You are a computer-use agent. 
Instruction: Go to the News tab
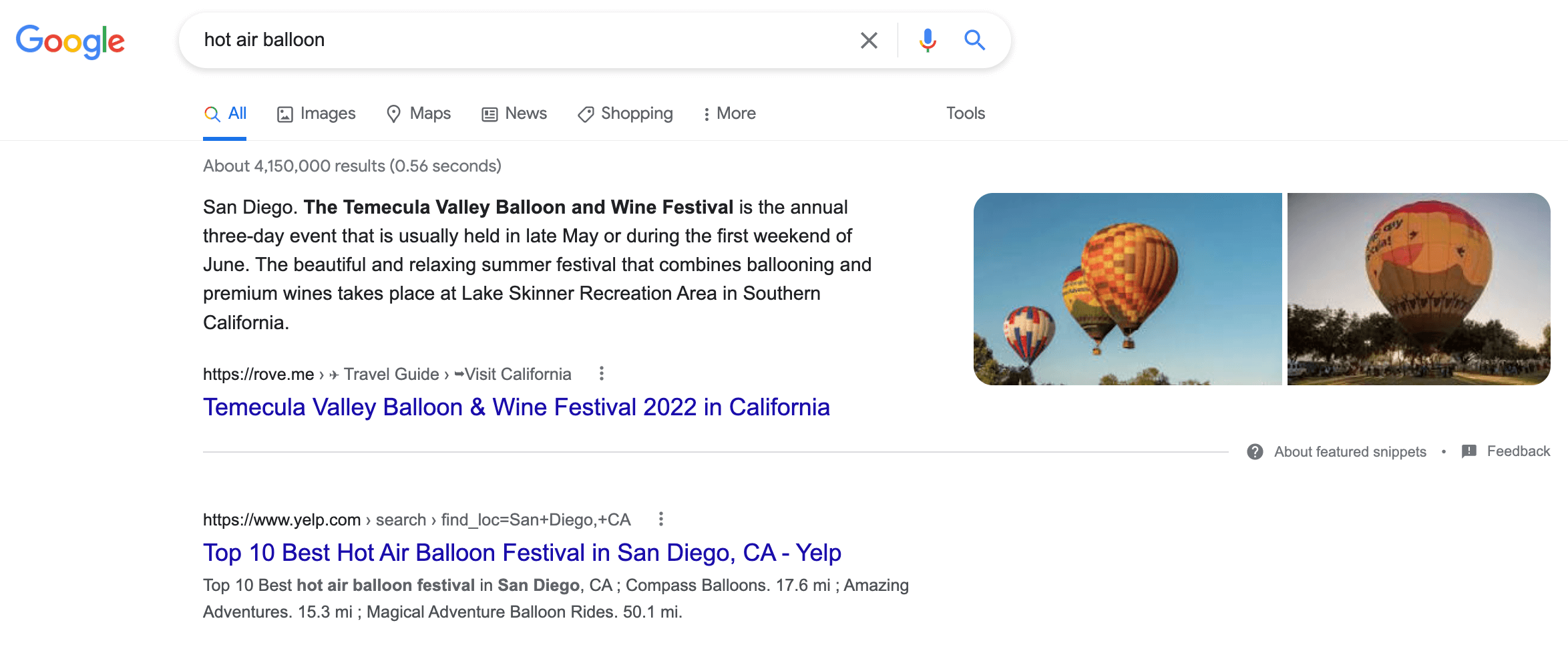tap(514, 114)
